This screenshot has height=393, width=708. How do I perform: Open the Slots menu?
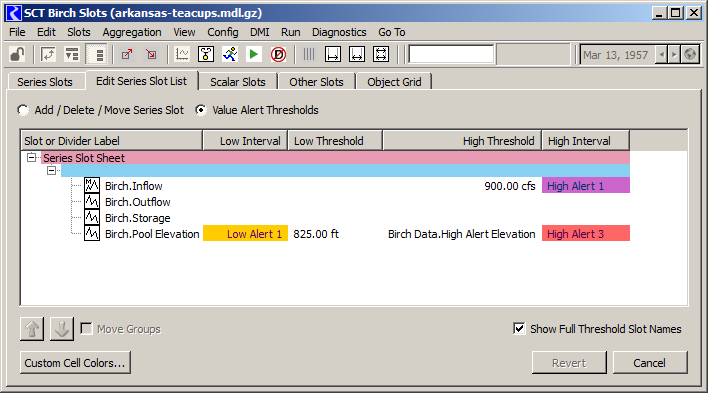[x=79, y=32]
